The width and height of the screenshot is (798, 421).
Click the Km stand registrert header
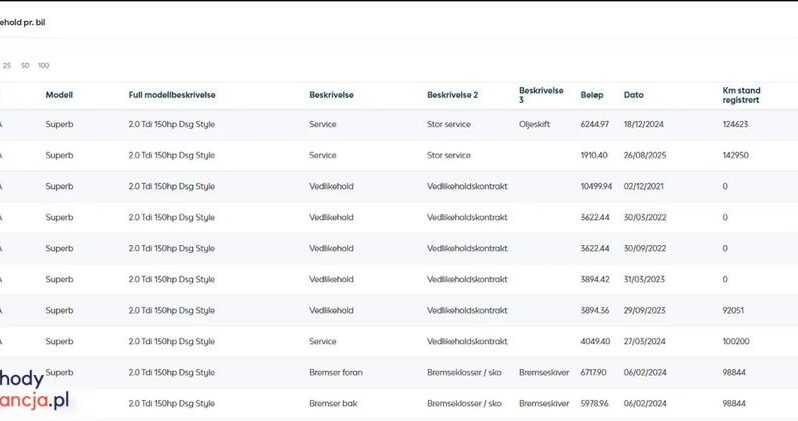(x=742, y=95)
